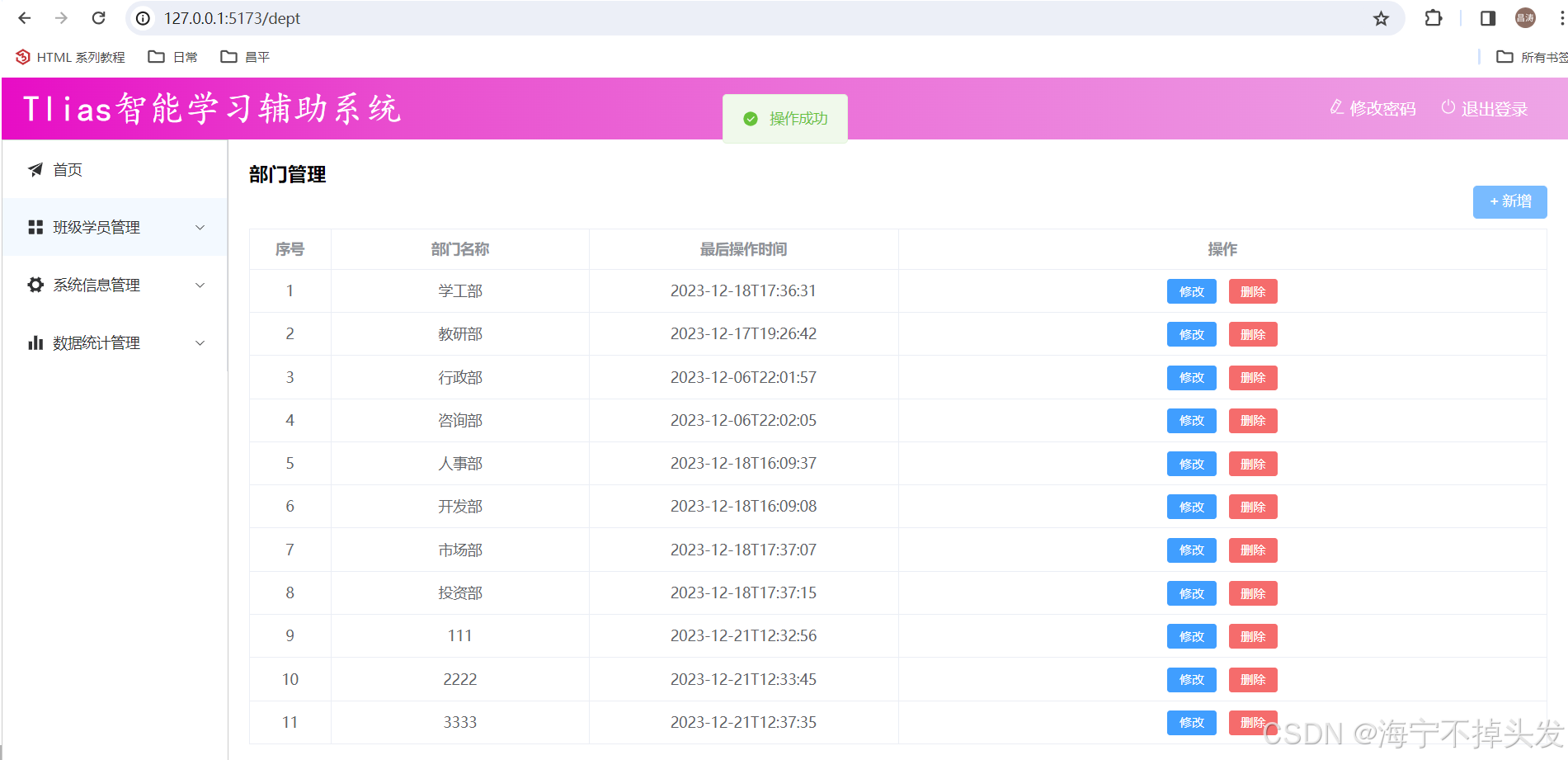
Task: Toggle the browser side panel icon
Action: [x=1488, y=18]
